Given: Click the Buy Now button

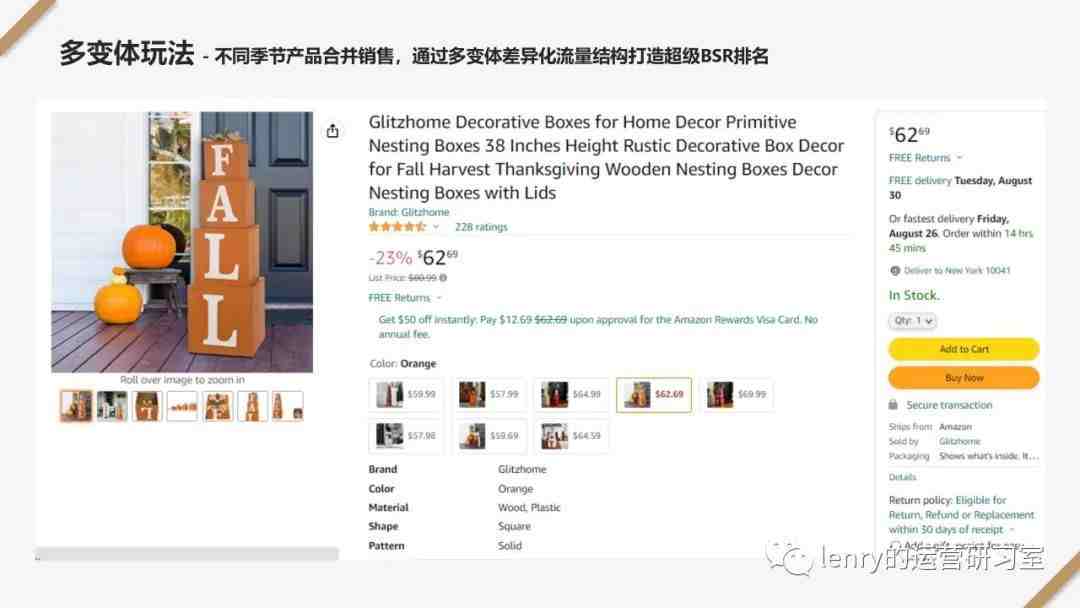Looking at the screenshot, I should [964, 378].
